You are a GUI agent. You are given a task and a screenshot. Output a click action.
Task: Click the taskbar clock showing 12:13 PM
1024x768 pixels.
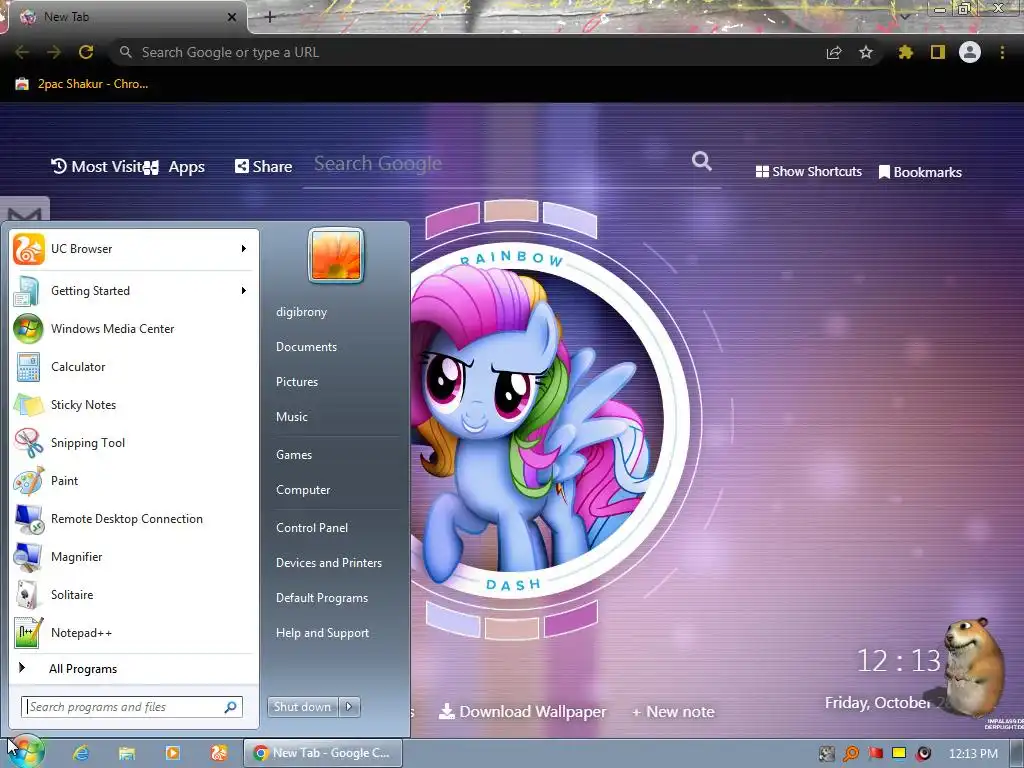[x=973, y=754]
